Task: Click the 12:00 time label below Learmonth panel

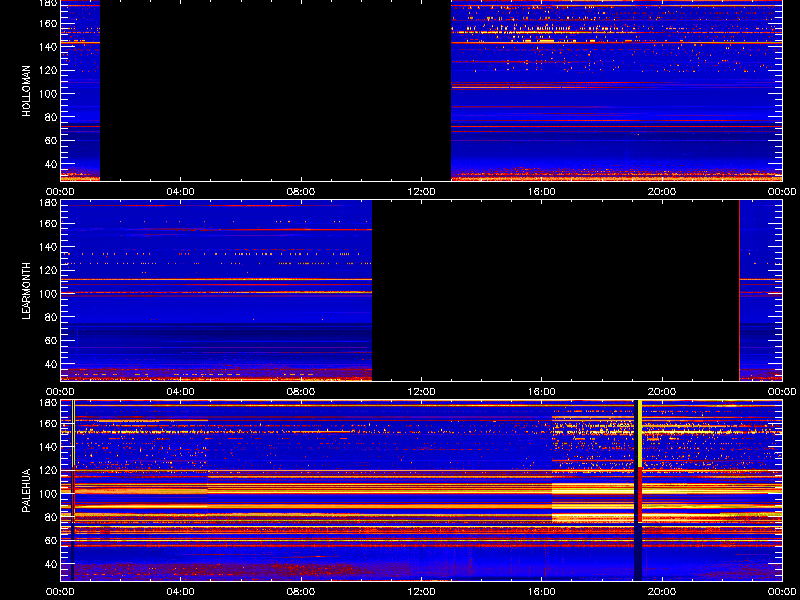Action: 421,392
